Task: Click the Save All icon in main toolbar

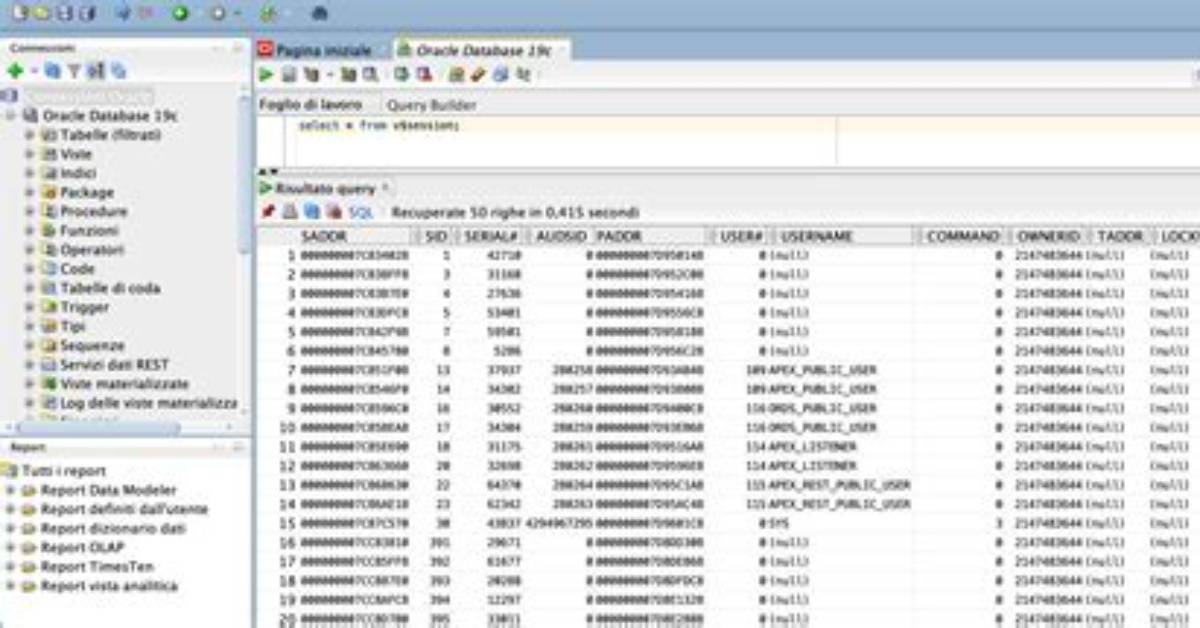Action: click(87, 13)
